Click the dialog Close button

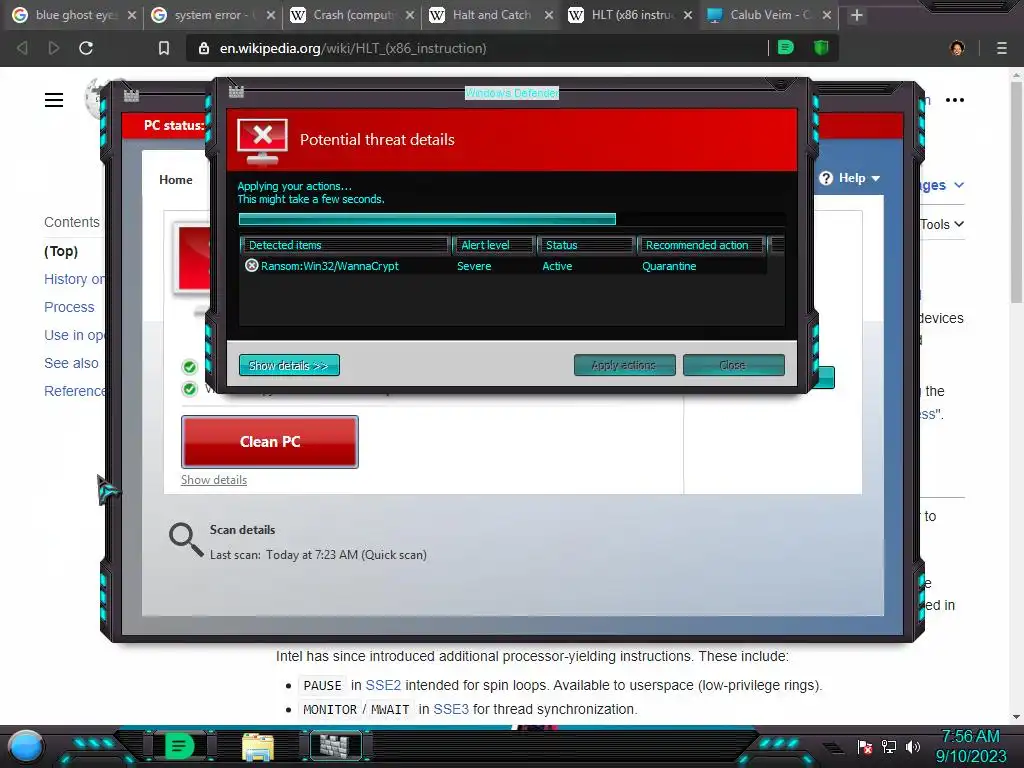(x=733, y=365)
